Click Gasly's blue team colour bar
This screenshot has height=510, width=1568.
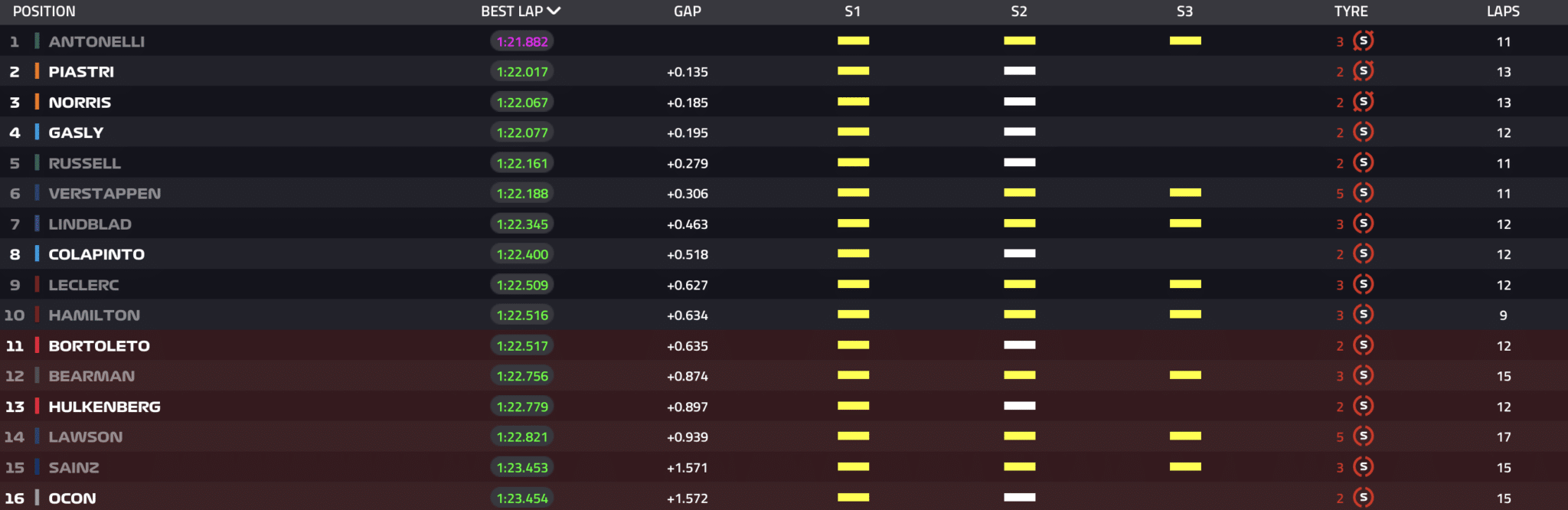pos(37,132)
